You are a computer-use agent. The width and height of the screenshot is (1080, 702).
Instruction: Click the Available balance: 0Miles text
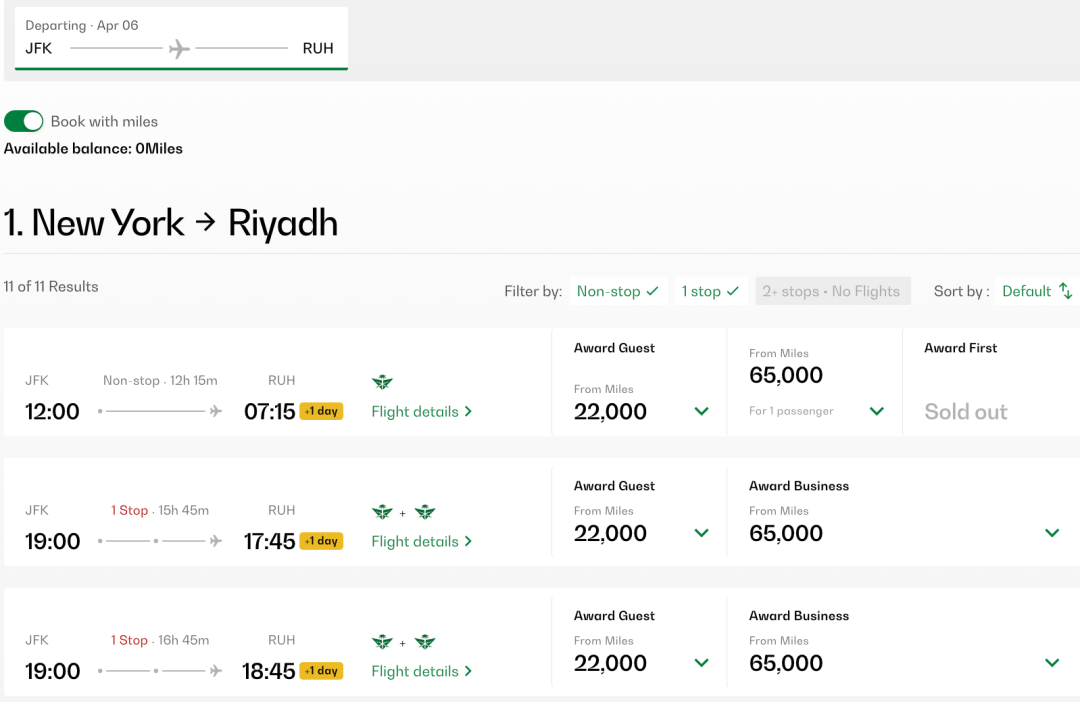94,149
